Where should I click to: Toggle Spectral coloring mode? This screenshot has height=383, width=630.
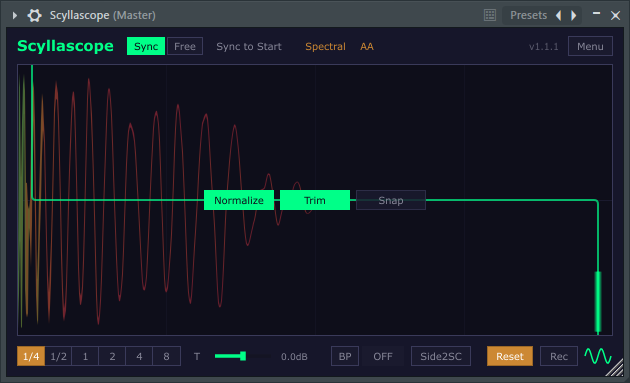[325, 47]
